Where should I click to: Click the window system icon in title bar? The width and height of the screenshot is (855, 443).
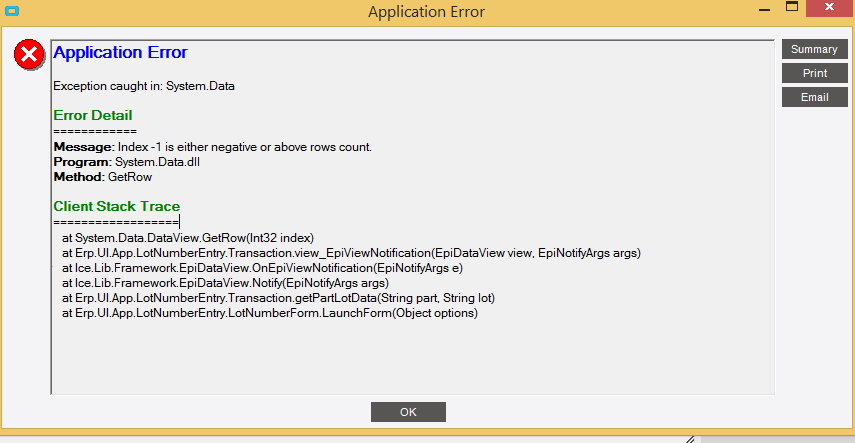point(11,11)
